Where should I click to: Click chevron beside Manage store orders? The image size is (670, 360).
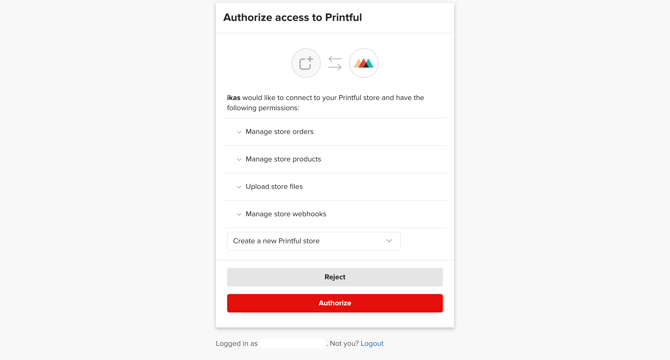click(x=239, y=132)
